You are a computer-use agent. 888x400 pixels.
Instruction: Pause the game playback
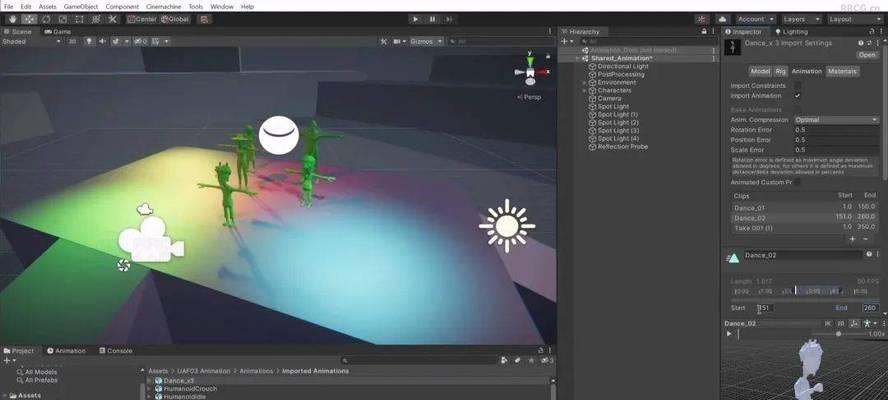pos(433,19)
